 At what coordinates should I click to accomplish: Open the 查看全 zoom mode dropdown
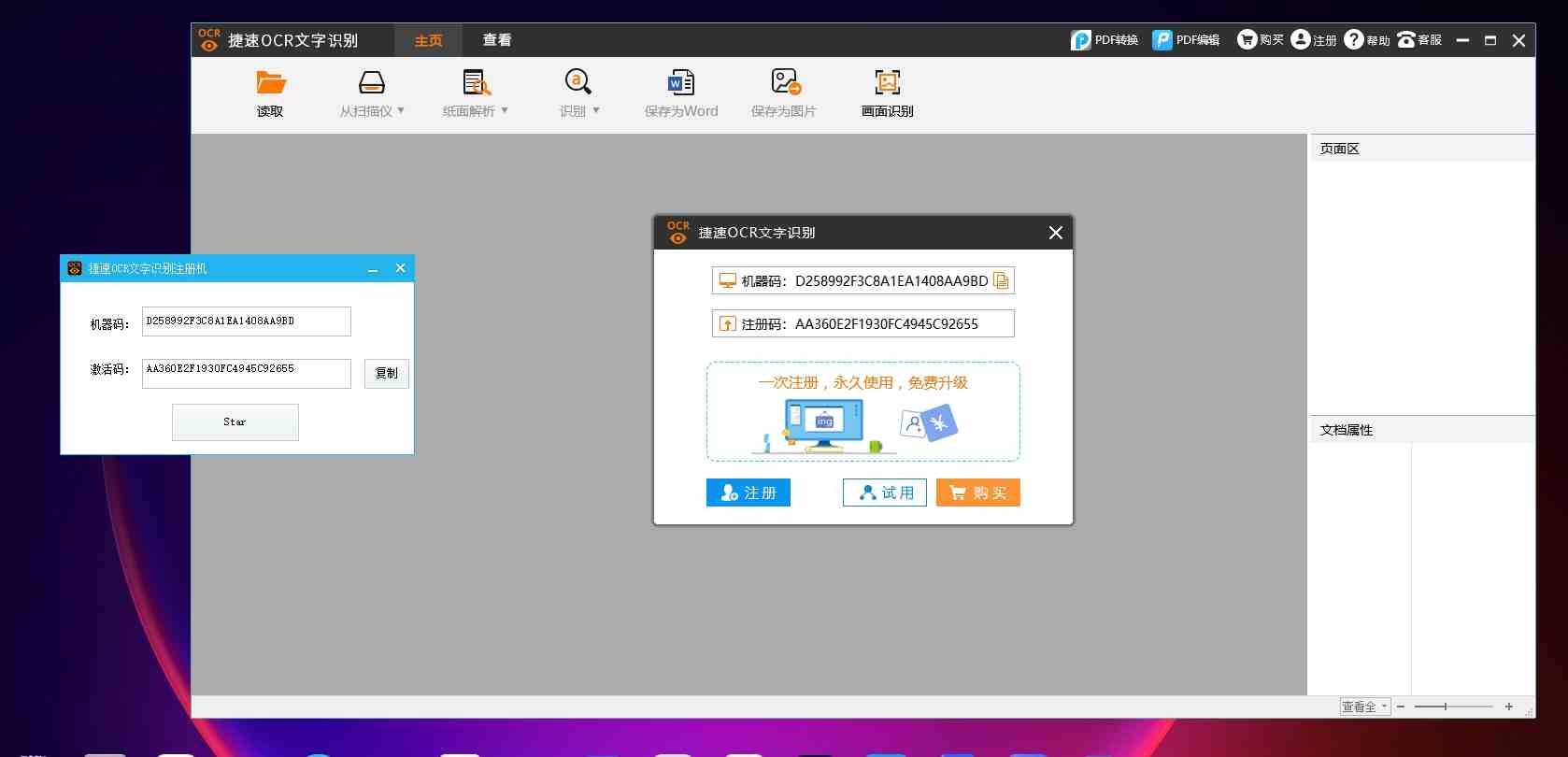pos(1365,707)
